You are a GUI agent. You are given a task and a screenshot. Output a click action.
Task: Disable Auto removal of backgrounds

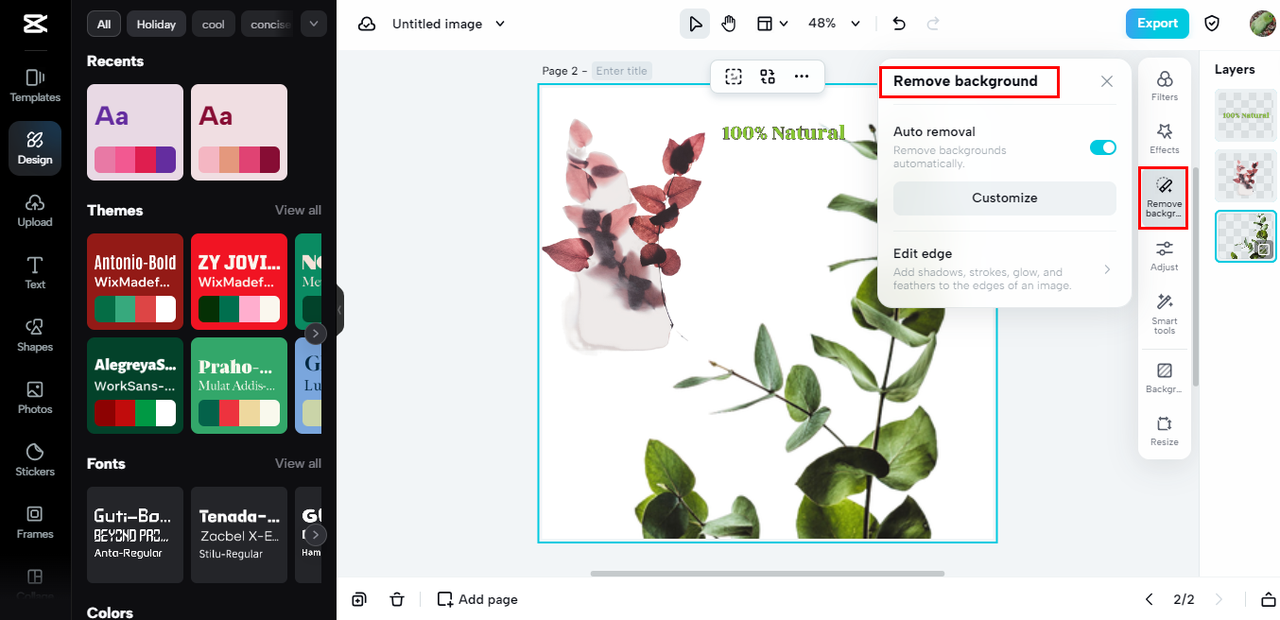pyautogui.click(x=1102, y=147)
